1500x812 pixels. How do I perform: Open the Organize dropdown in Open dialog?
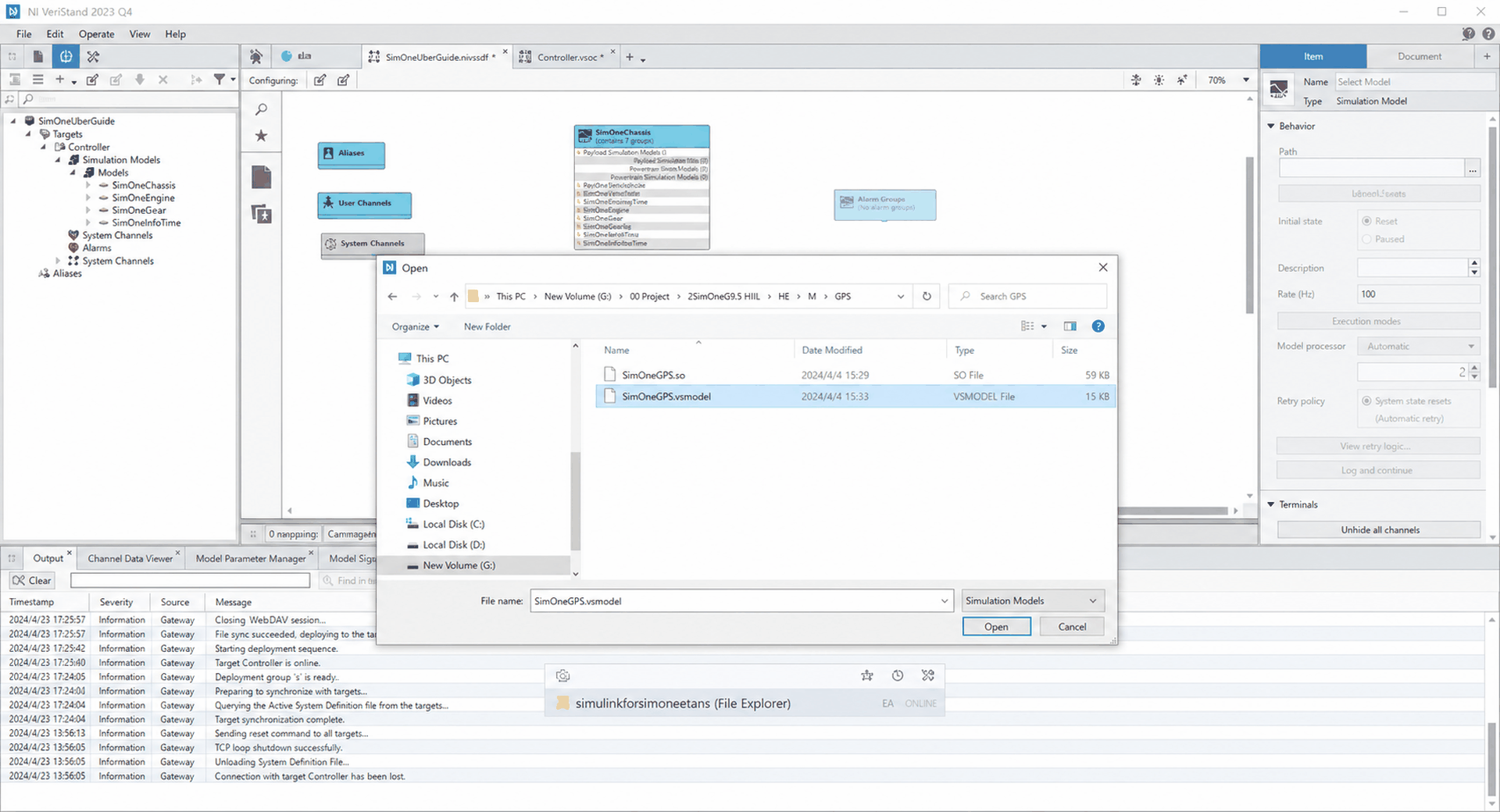416,326
